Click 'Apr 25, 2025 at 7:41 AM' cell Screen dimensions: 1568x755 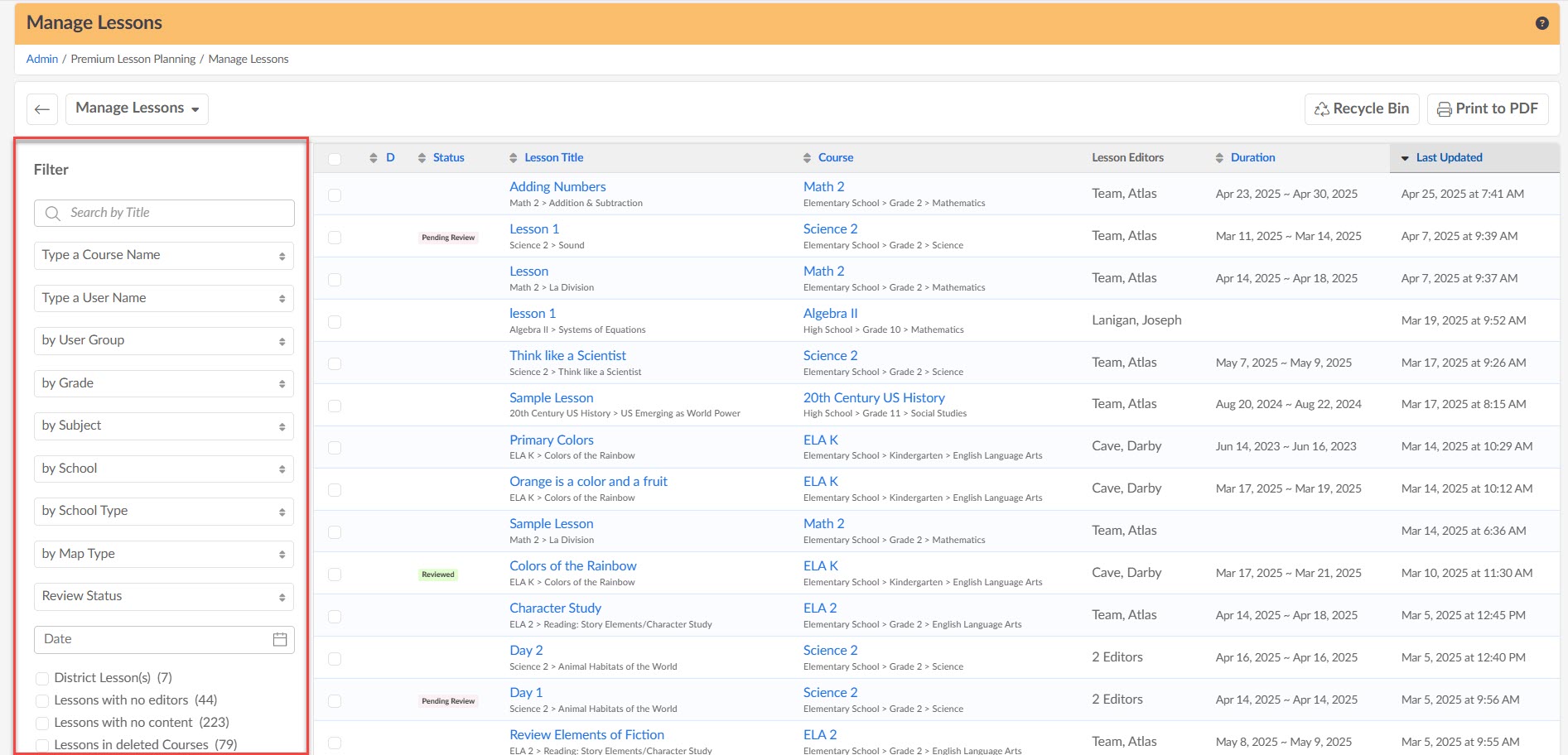[x=1463, y=194]
